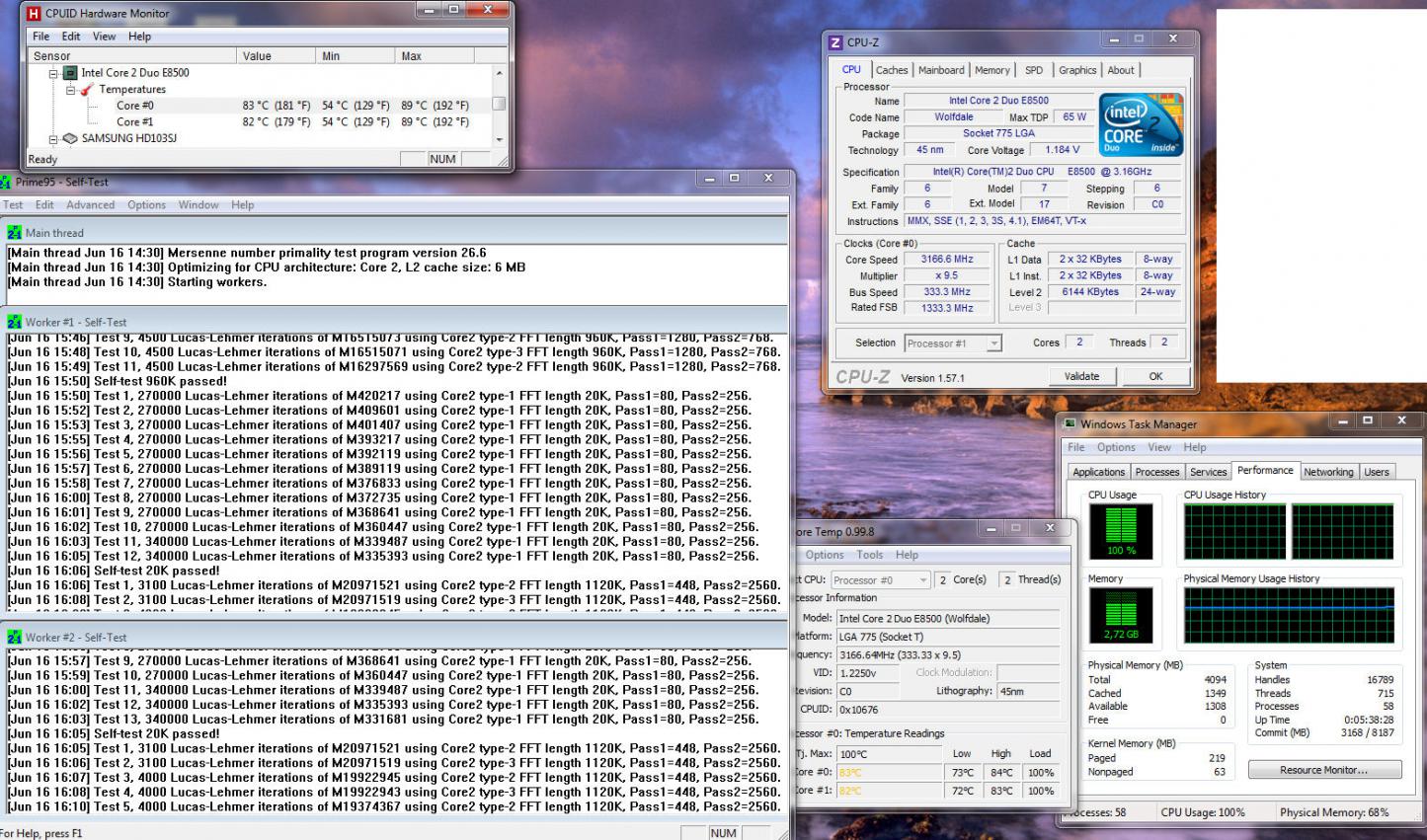The image size is (1427, 840).
Task: Open Resource Monitor from Task Manager
Action: [x=1324, y=770]
